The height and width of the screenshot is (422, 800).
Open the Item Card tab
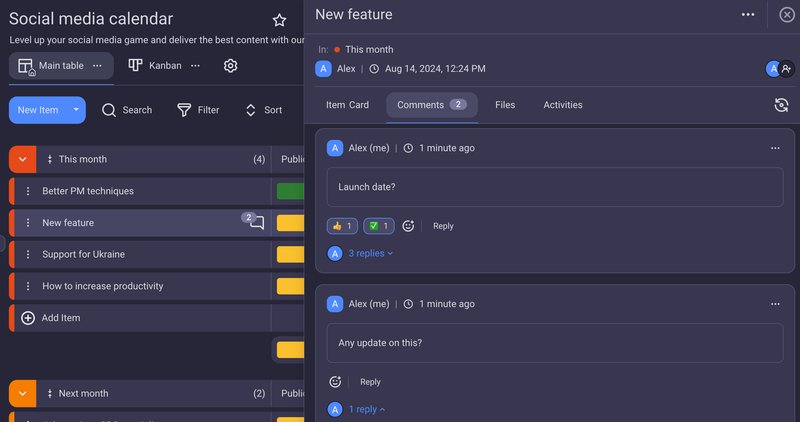347,105
